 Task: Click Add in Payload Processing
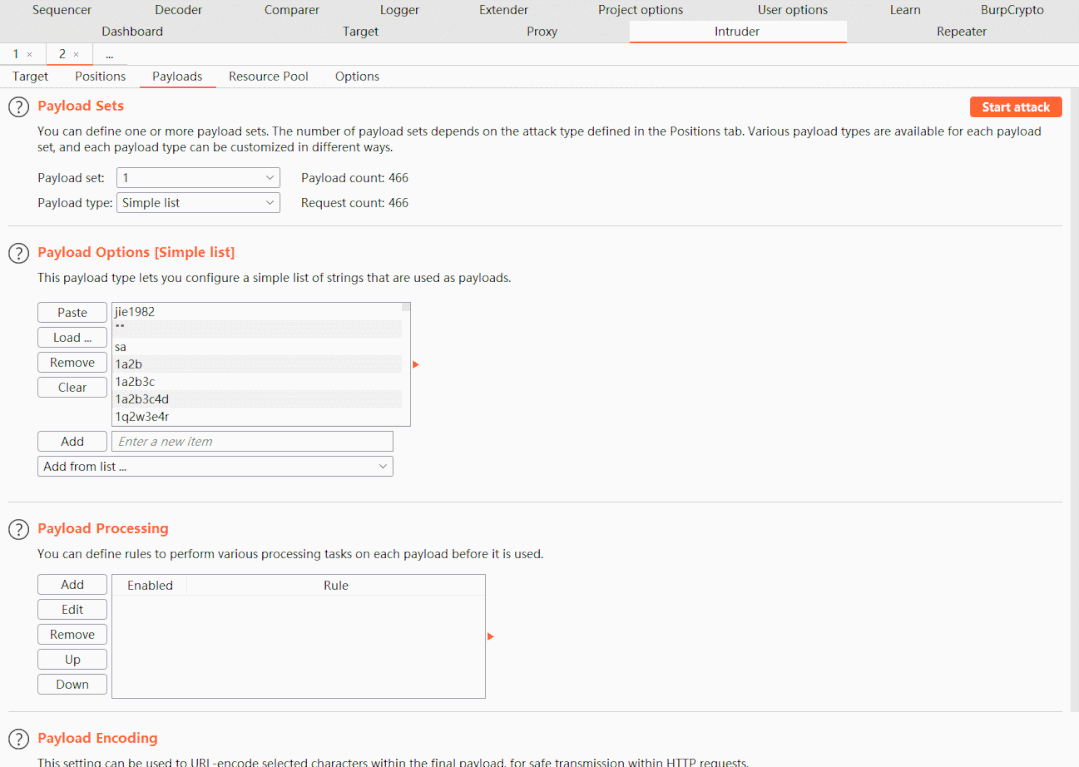tap(72, 585)
